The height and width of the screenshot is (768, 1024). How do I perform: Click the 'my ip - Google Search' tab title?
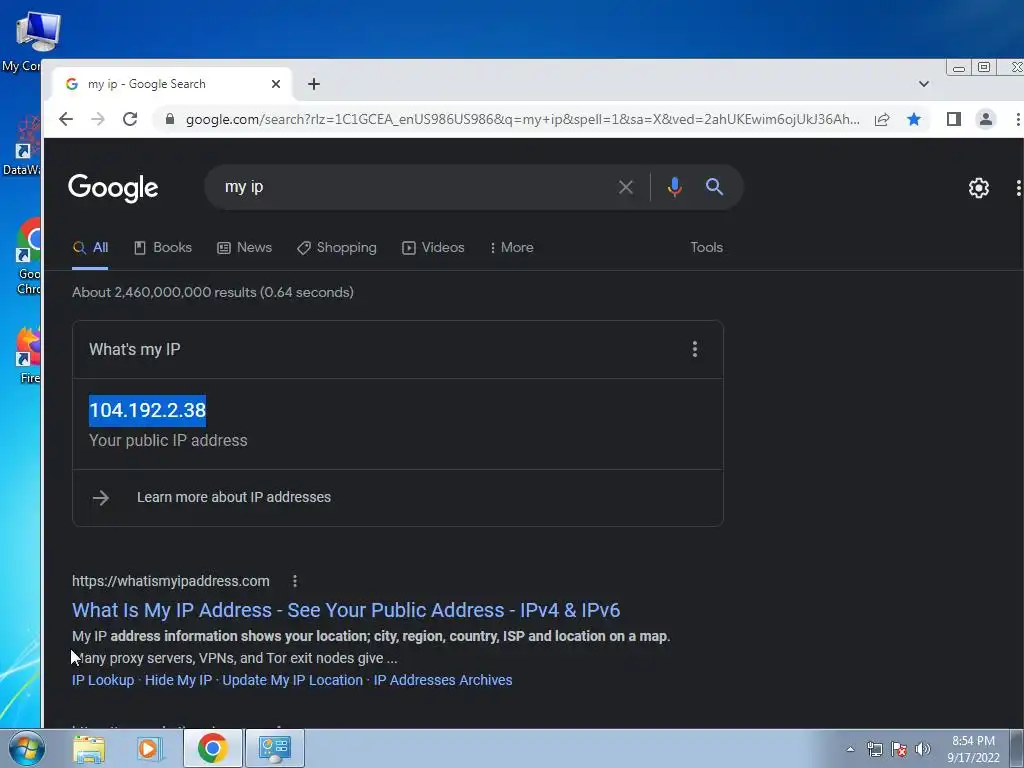click(x=147, y=84)
